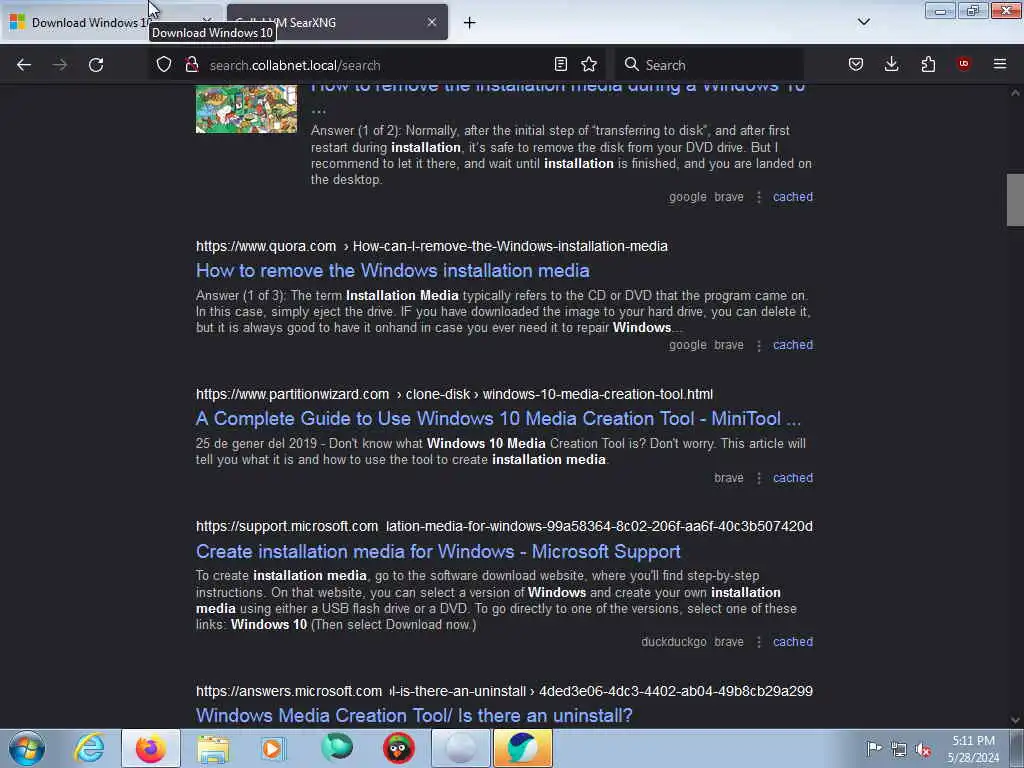Open the MiniTool Media Creation Tool guide

point(498,419)
